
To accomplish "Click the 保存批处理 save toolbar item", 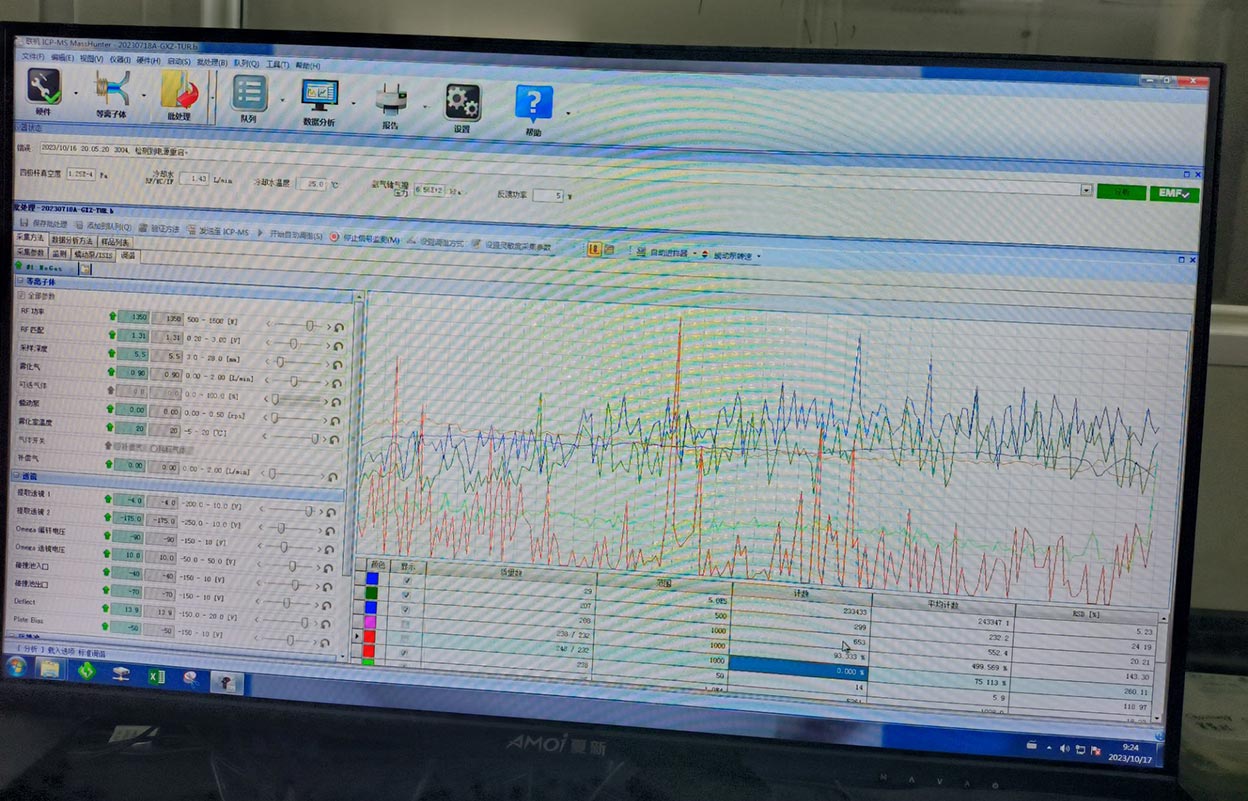I will click(43, 224).
